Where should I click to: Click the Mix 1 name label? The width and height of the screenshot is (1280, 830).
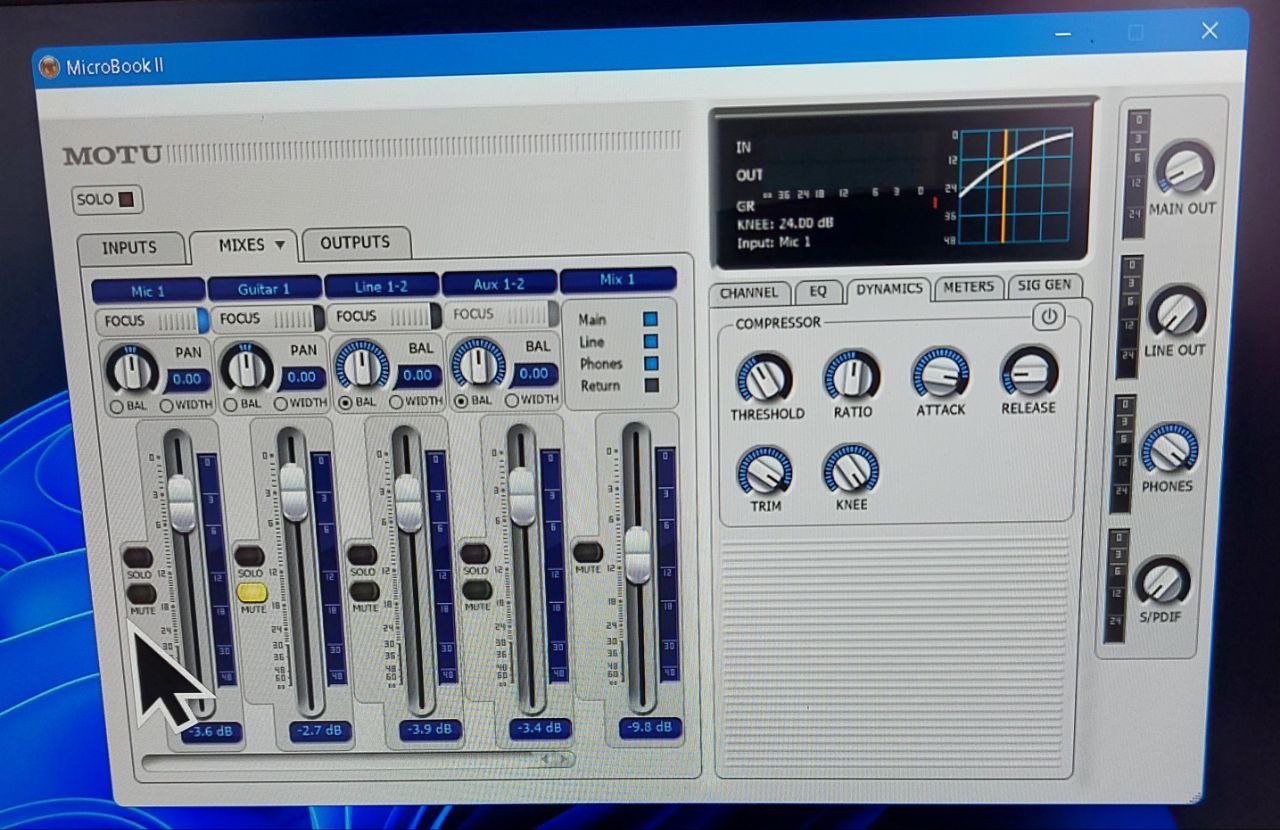(618, 279)
